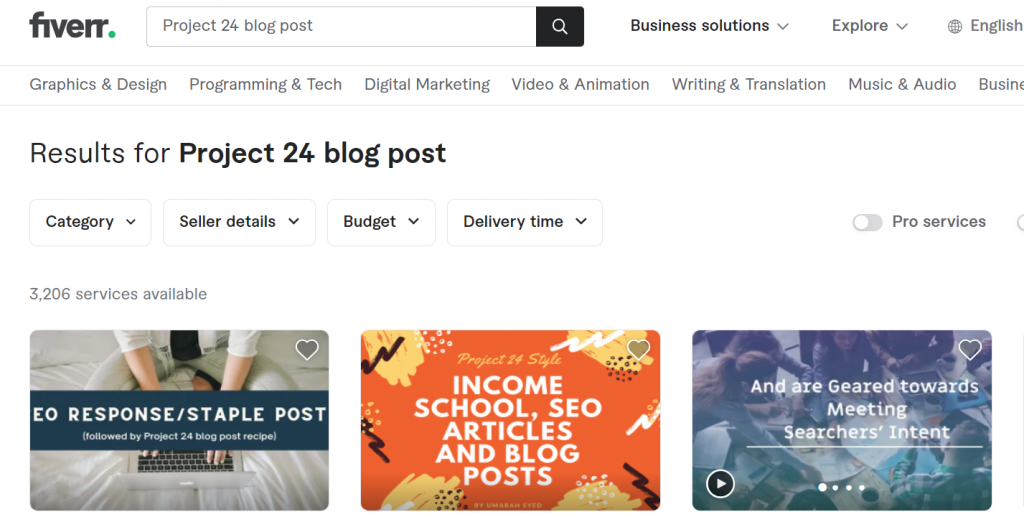Favorite the Income School SEO articles gig
Viewport: 1024px width, 517px height.
click(x=638, y=350)
